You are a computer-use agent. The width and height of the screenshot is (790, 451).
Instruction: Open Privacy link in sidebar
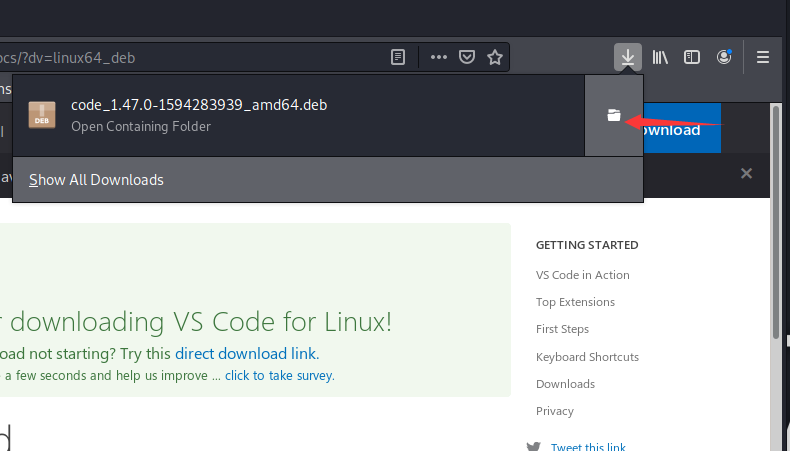[x=554, y=411]
